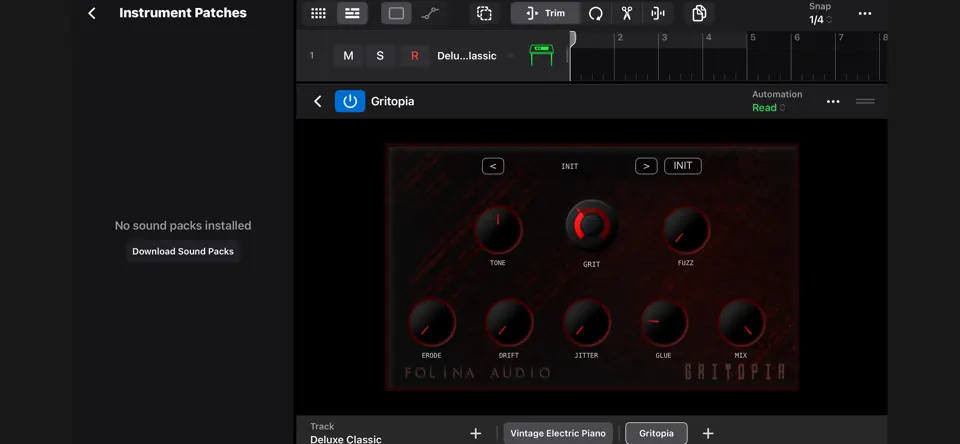960x444 pixels.
Task: Click the Deluxe Classic track label
Action: point(346,439)
